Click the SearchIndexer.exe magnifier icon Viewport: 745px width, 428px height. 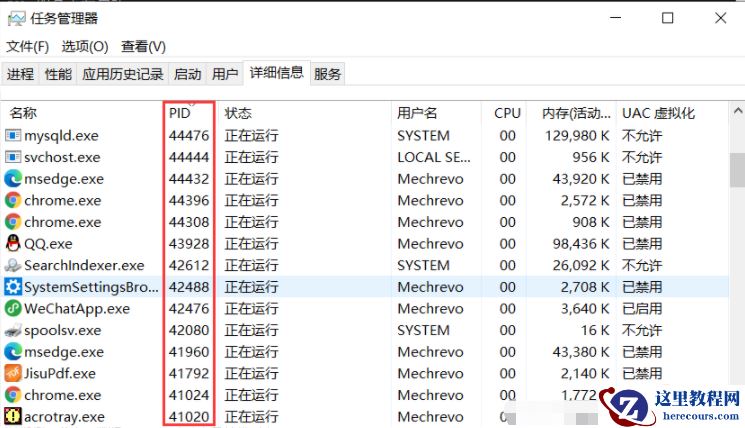click(x=13, y=266)
